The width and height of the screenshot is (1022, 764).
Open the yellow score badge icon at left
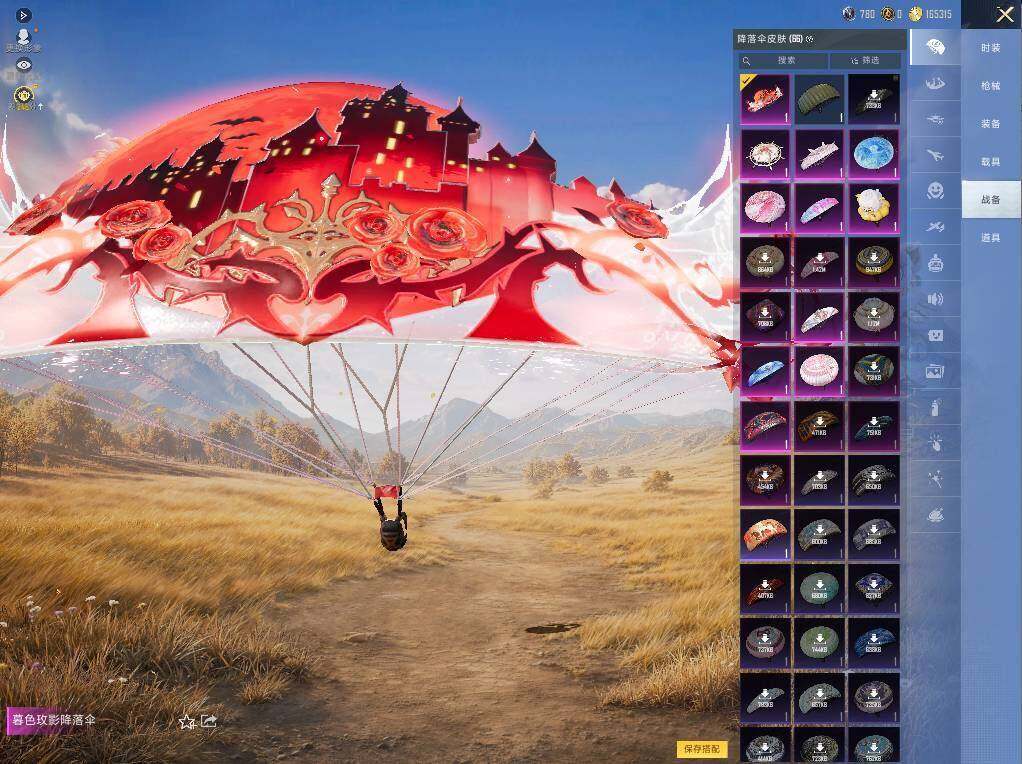click(24, 95)
